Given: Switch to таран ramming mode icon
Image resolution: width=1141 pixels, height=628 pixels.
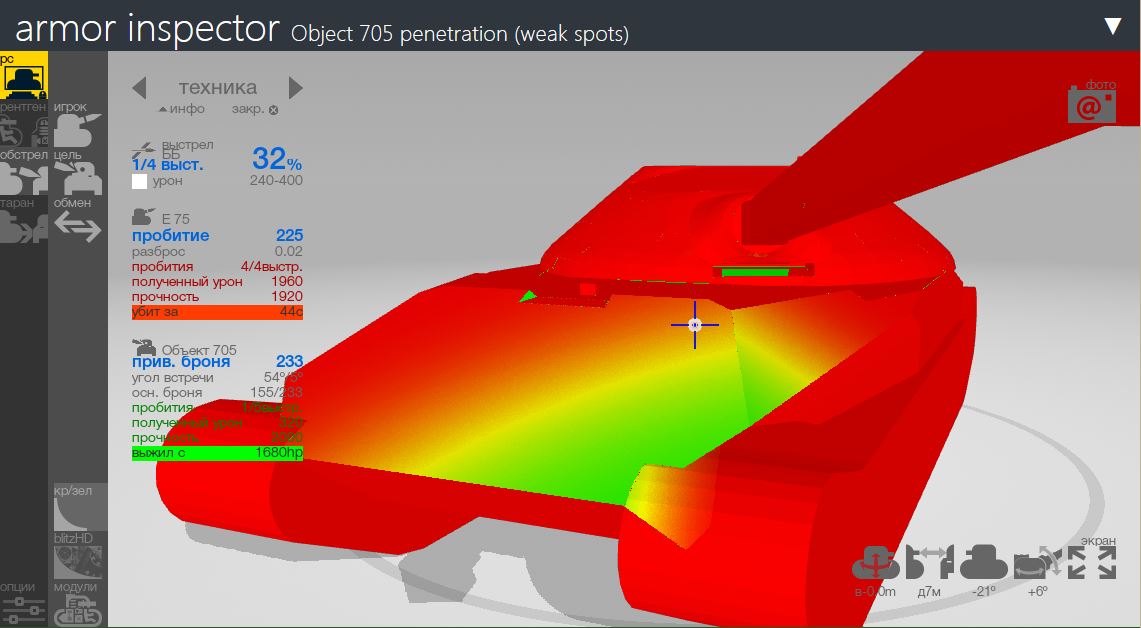Looking at the screenshot, I should click(x=24, y=220).
